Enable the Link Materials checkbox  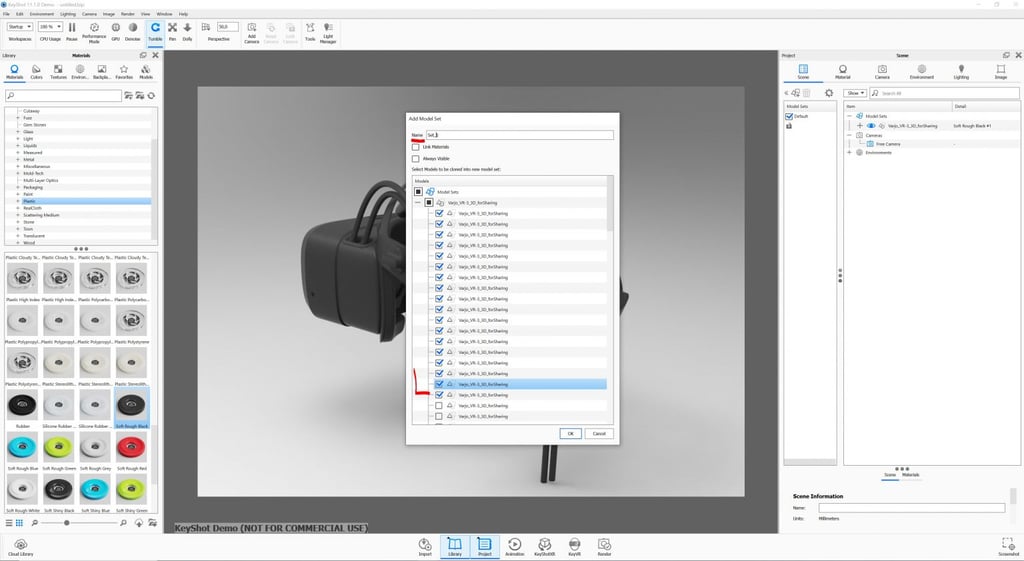(x=416, y=147)
